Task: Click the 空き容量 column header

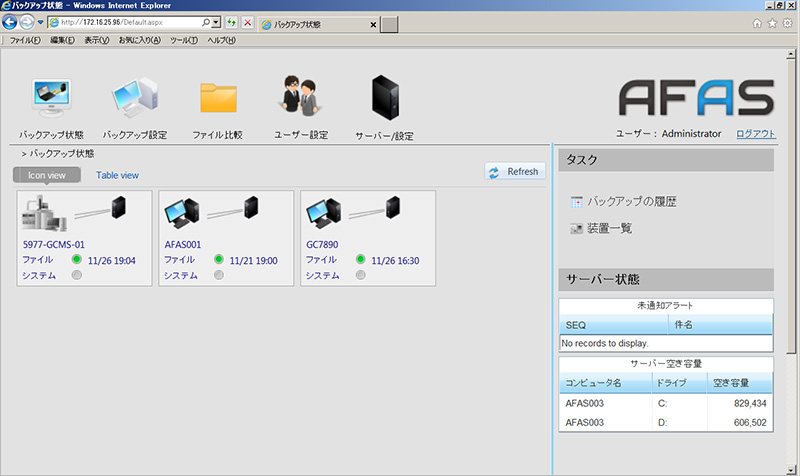Action: (740, 383)
